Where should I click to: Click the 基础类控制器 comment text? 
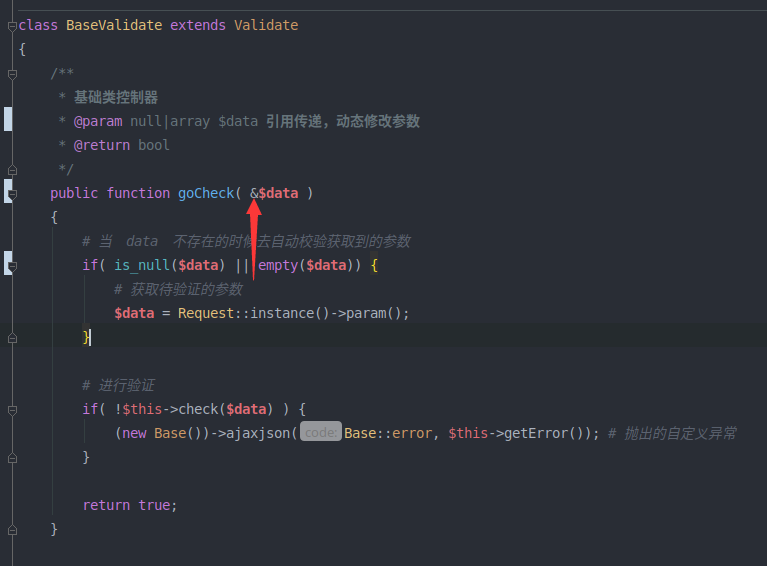[116, 97]
